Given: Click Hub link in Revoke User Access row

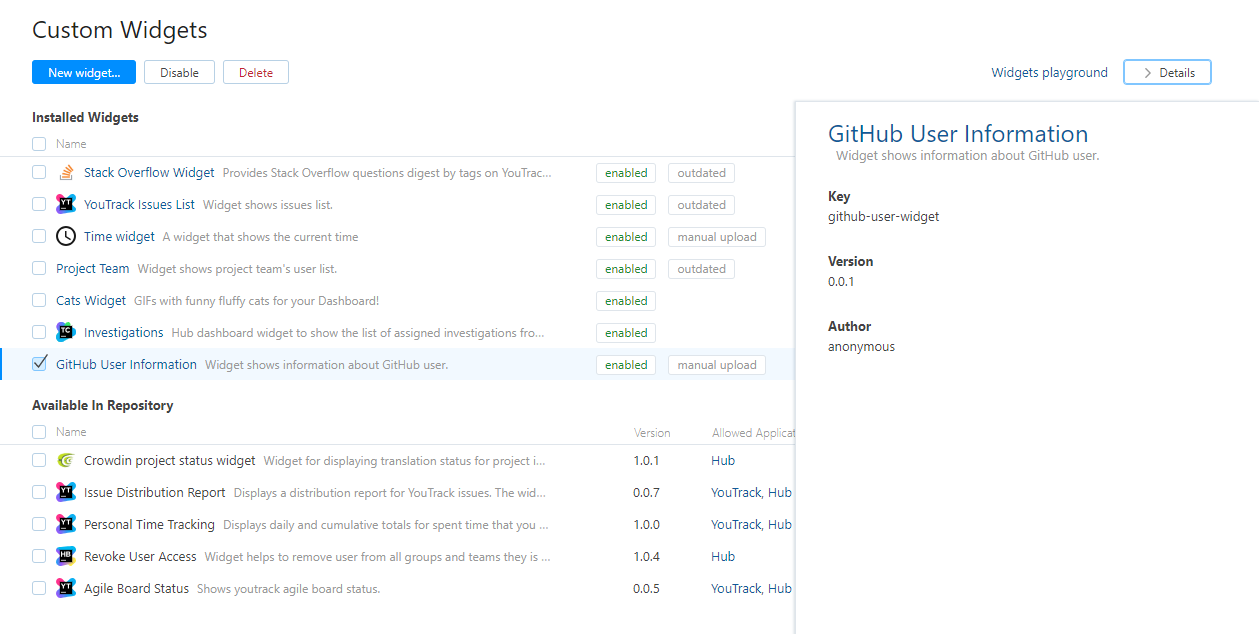Looking at the screenshot, I should (723, 557).
